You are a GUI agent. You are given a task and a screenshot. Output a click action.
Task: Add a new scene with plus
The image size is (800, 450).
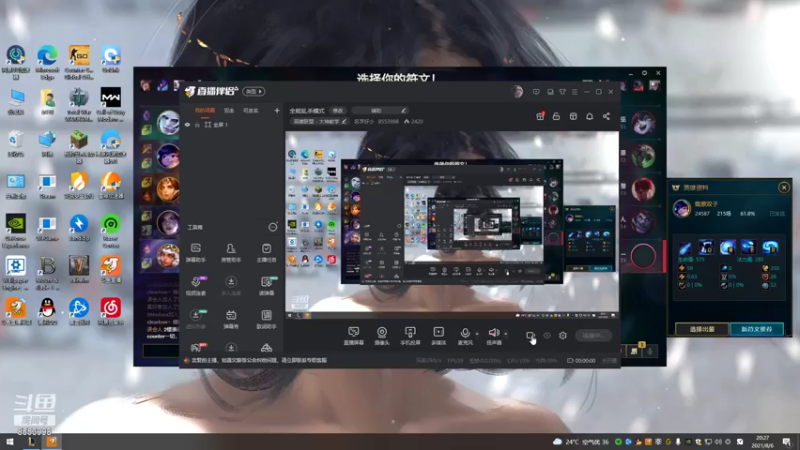(x=277, y=110)
